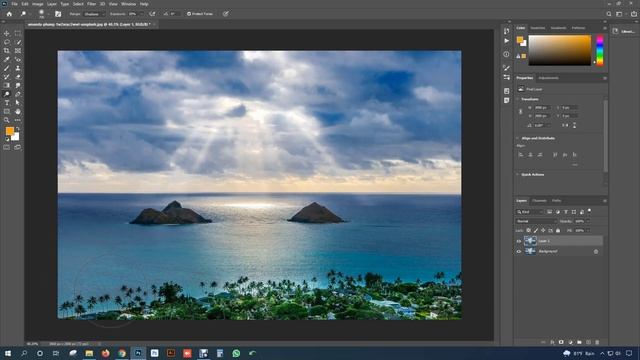Screen dimensions: 640x360
Task: Toggle the Protect Tones checkbox
Action: pos(189,14)
